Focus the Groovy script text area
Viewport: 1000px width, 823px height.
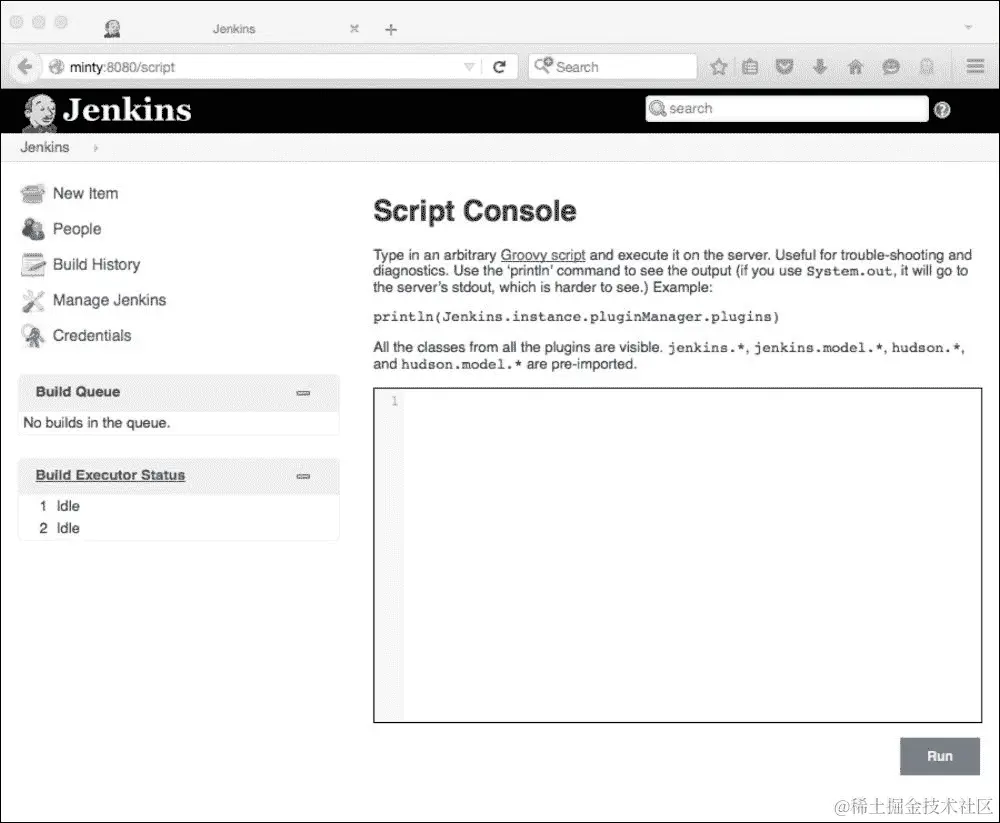tap(677, 555)
